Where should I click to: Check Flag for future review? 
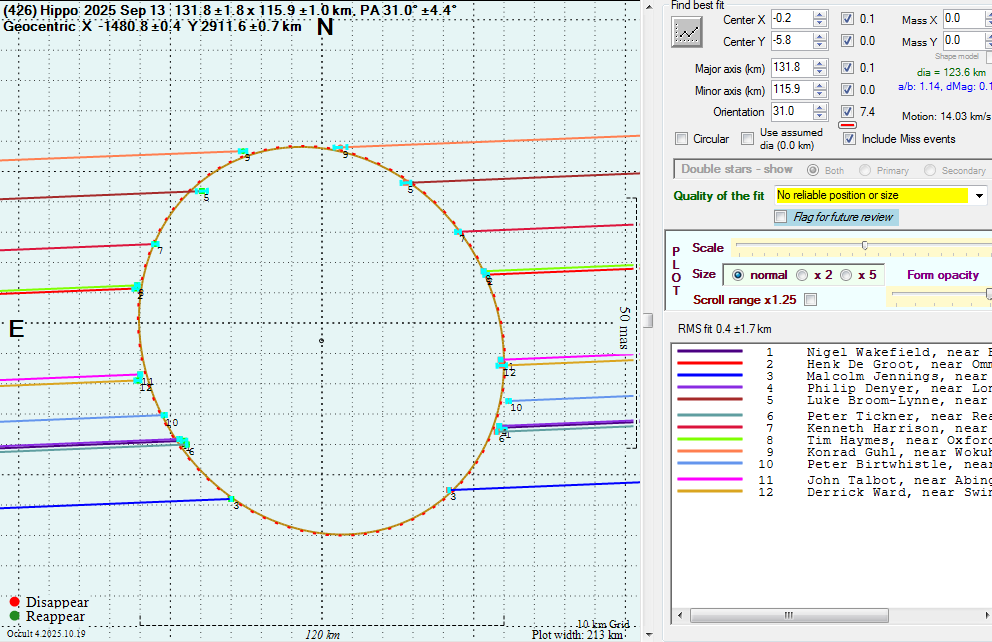781,217
